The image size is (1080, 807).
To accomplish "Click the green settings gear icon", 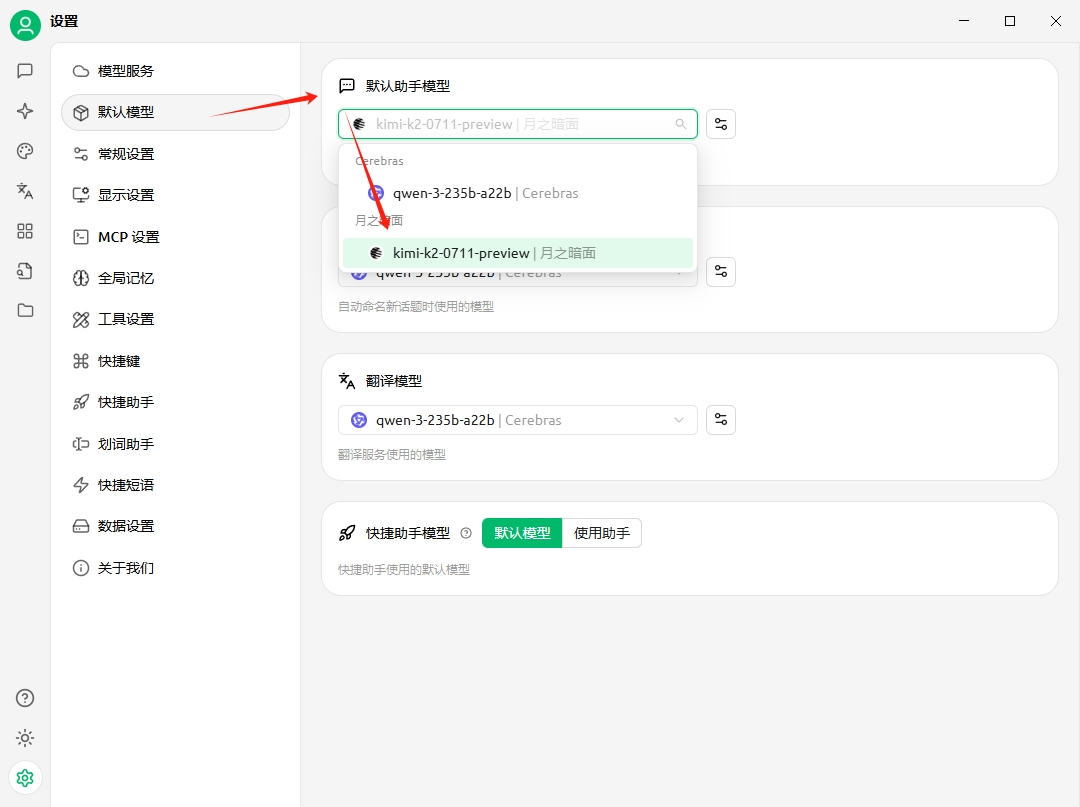I will tap(25, 778).
